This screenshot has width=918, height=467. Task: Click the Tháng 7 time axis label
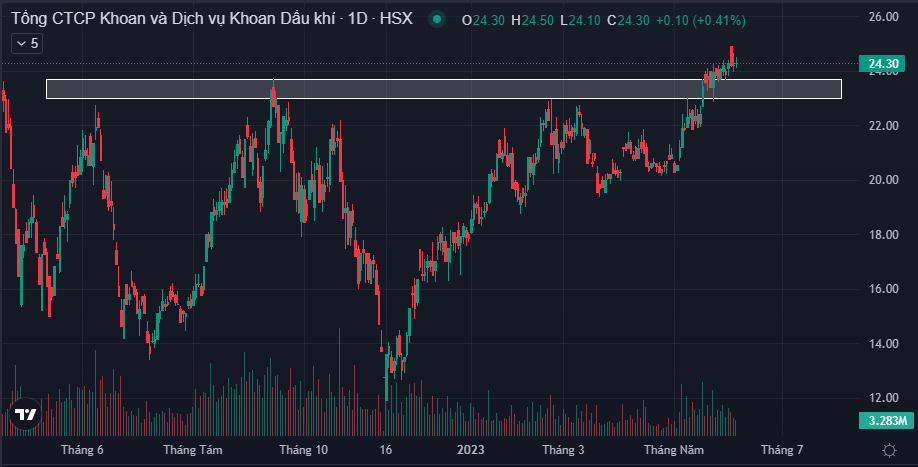coord(782,450)
